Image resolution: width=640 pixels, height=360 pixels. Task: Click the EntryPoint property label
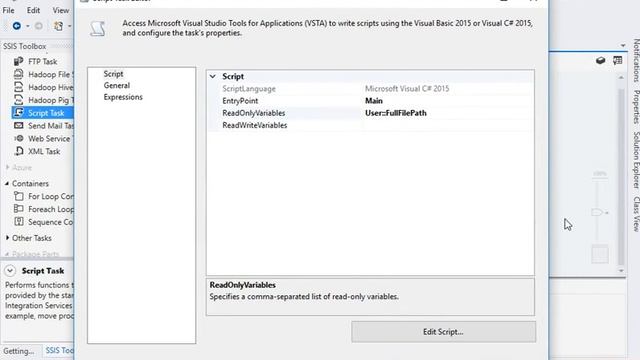tap(240, 101)
